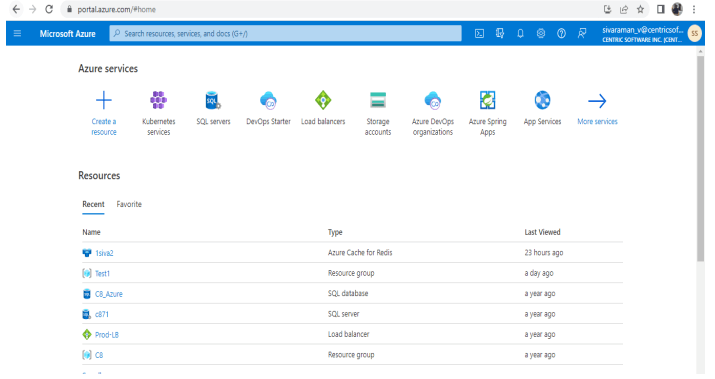Open Azure Spring Apps icon
This screenshot has height=379, width=715.
click(x=487, y=100)
